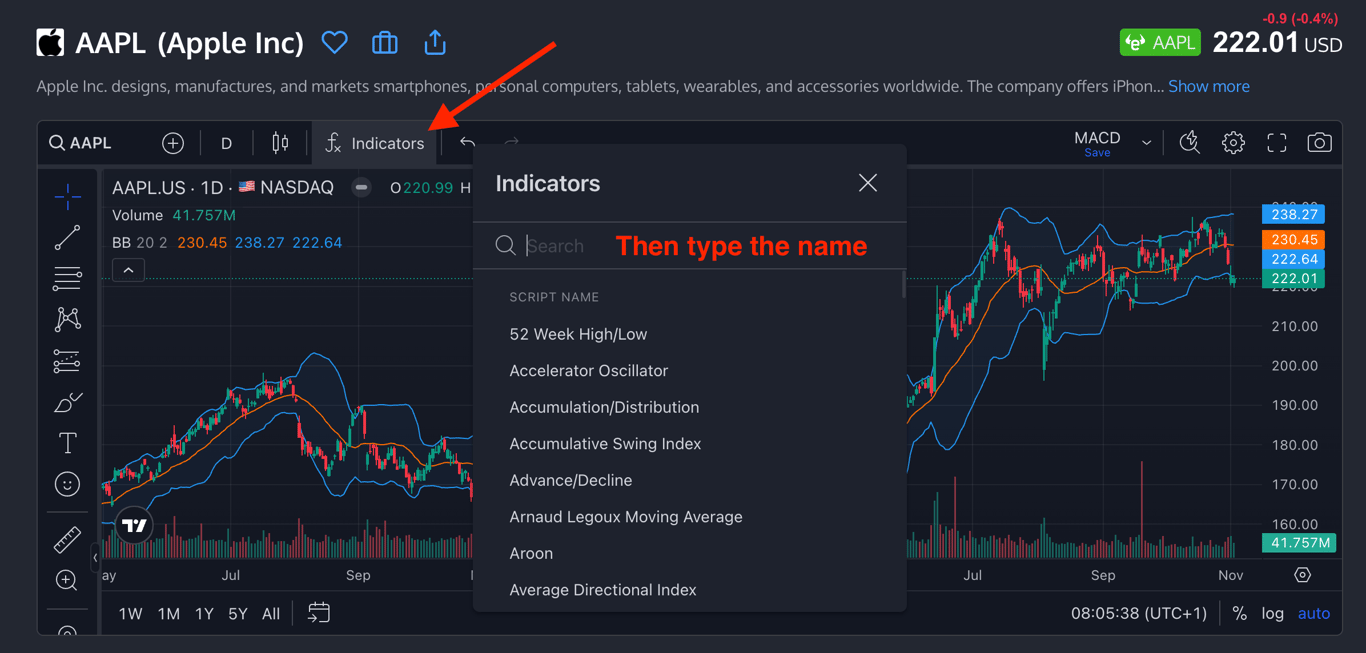The height and width of the screenshot is (653, 1366).
Task: Collapse the chart legend with chevron
Action: 128,270
